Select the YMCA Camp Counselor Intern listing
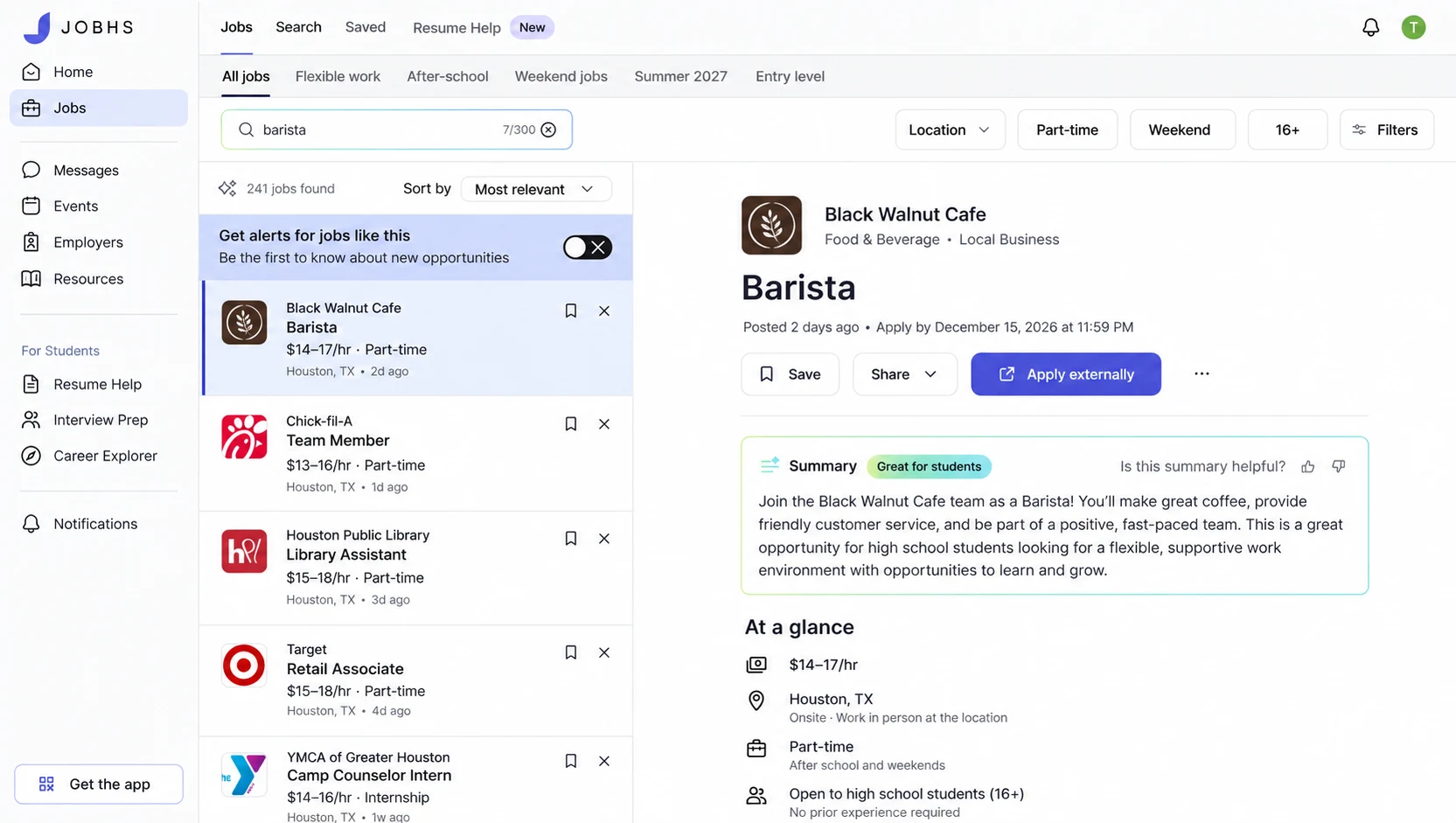 [416, 780]
